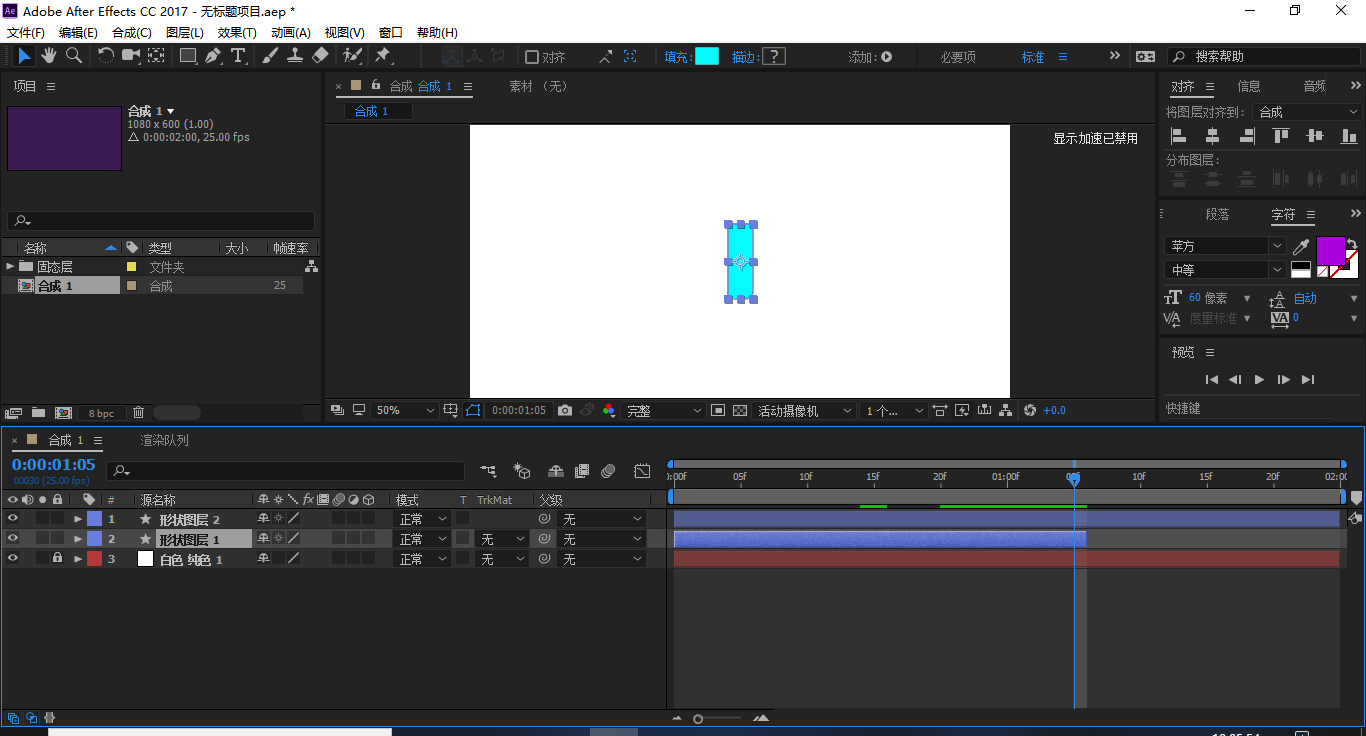This screenshot has width=1366, height=736.
Task: Hide 白色 纯色 1 layer eye icon
Action: (x=13, y=559)
